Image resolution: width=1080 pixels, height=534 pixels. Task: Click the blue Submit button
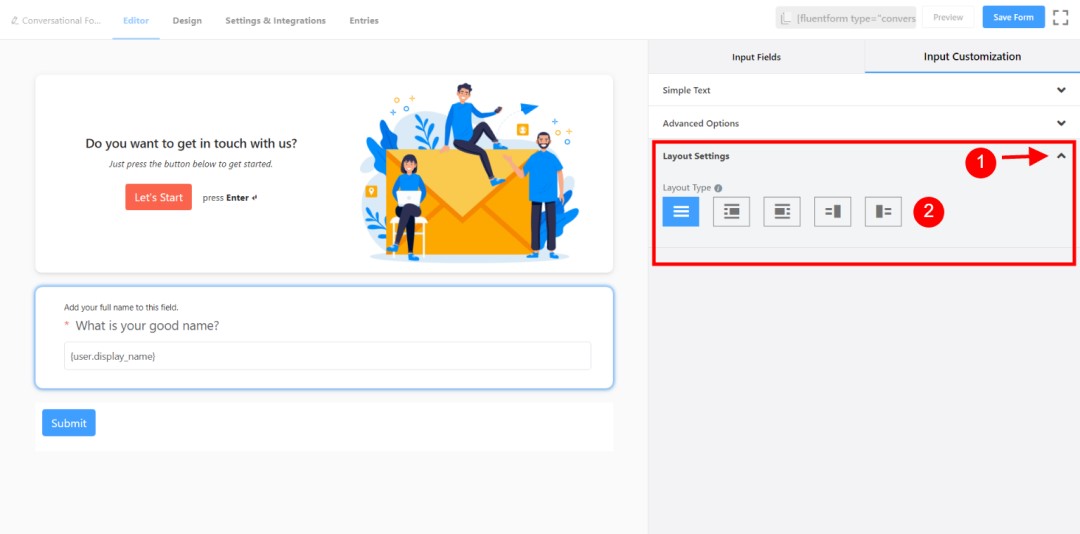69,423
